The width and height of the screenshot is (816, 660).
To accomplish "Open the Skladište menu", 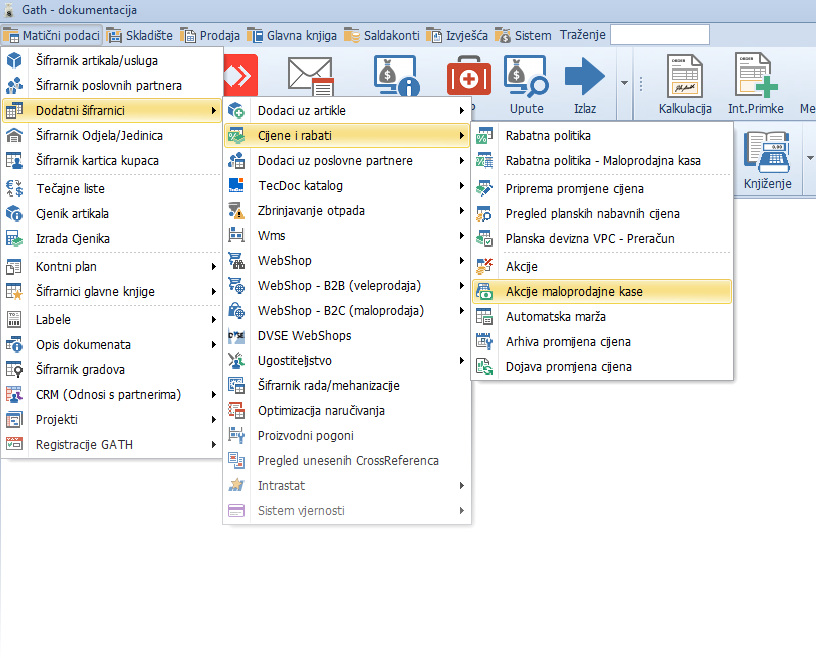I will pos(140,35).
